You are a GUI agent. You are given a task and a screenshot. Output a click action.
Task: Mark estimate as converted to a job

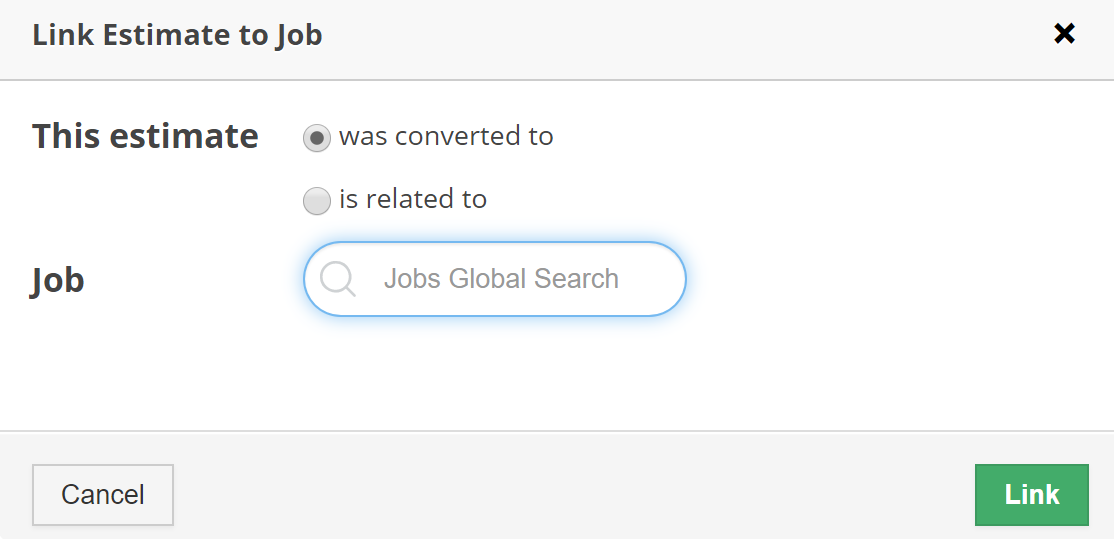click(317, 138)
